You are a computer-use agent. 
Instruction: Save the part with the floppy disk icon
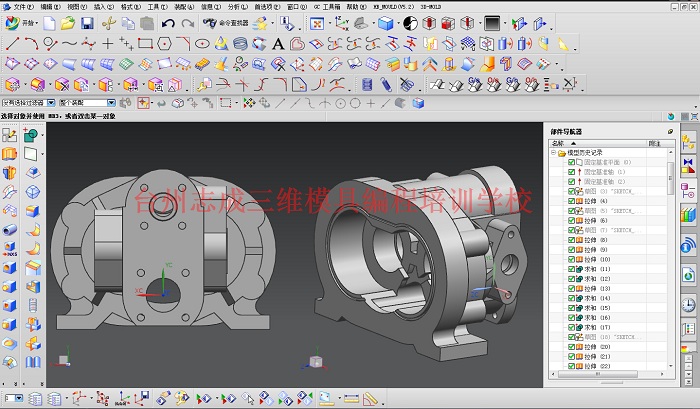pos(87,23)
